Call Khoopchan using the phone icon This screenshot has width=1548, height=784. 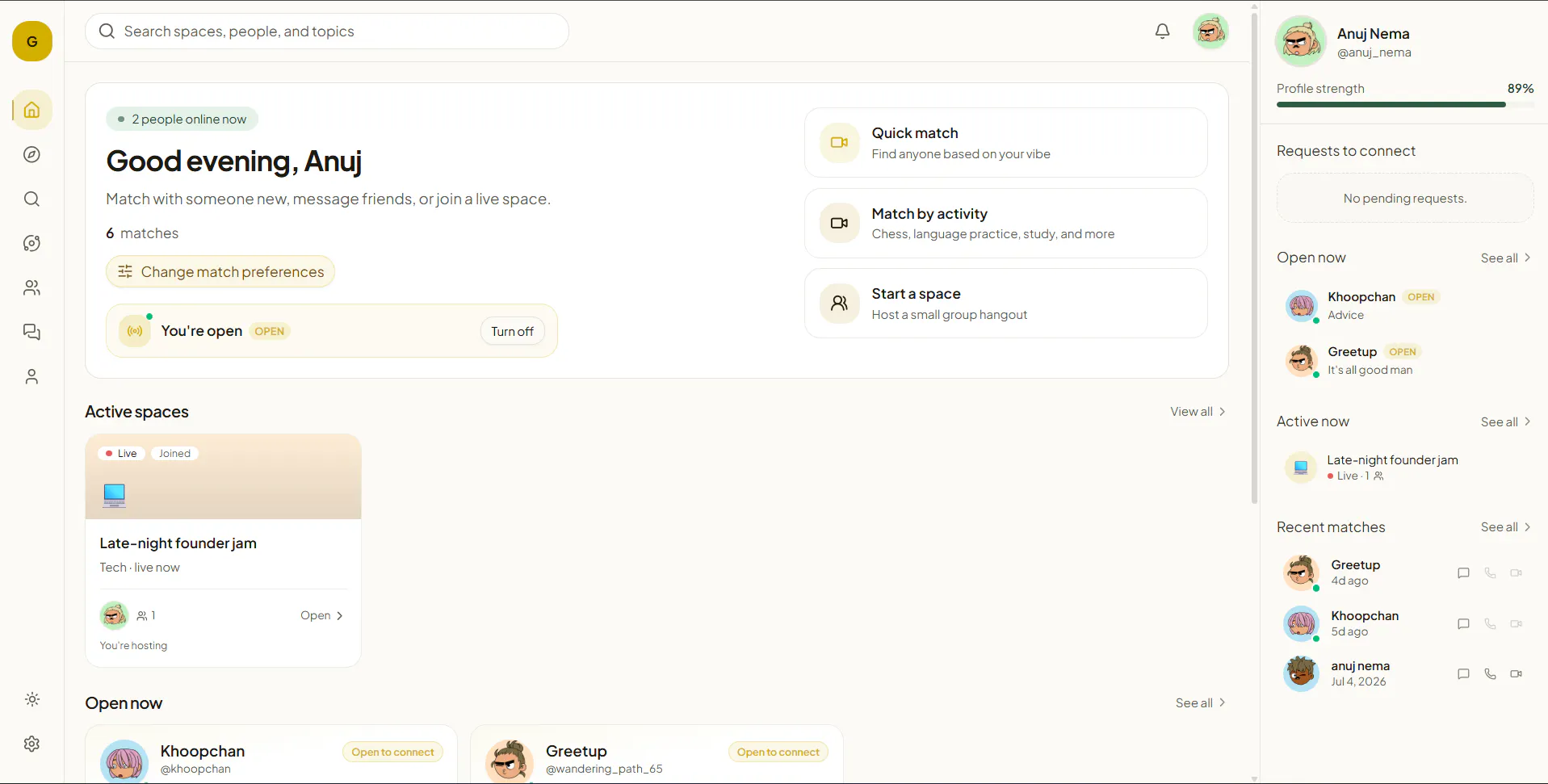click(1490, 623)
